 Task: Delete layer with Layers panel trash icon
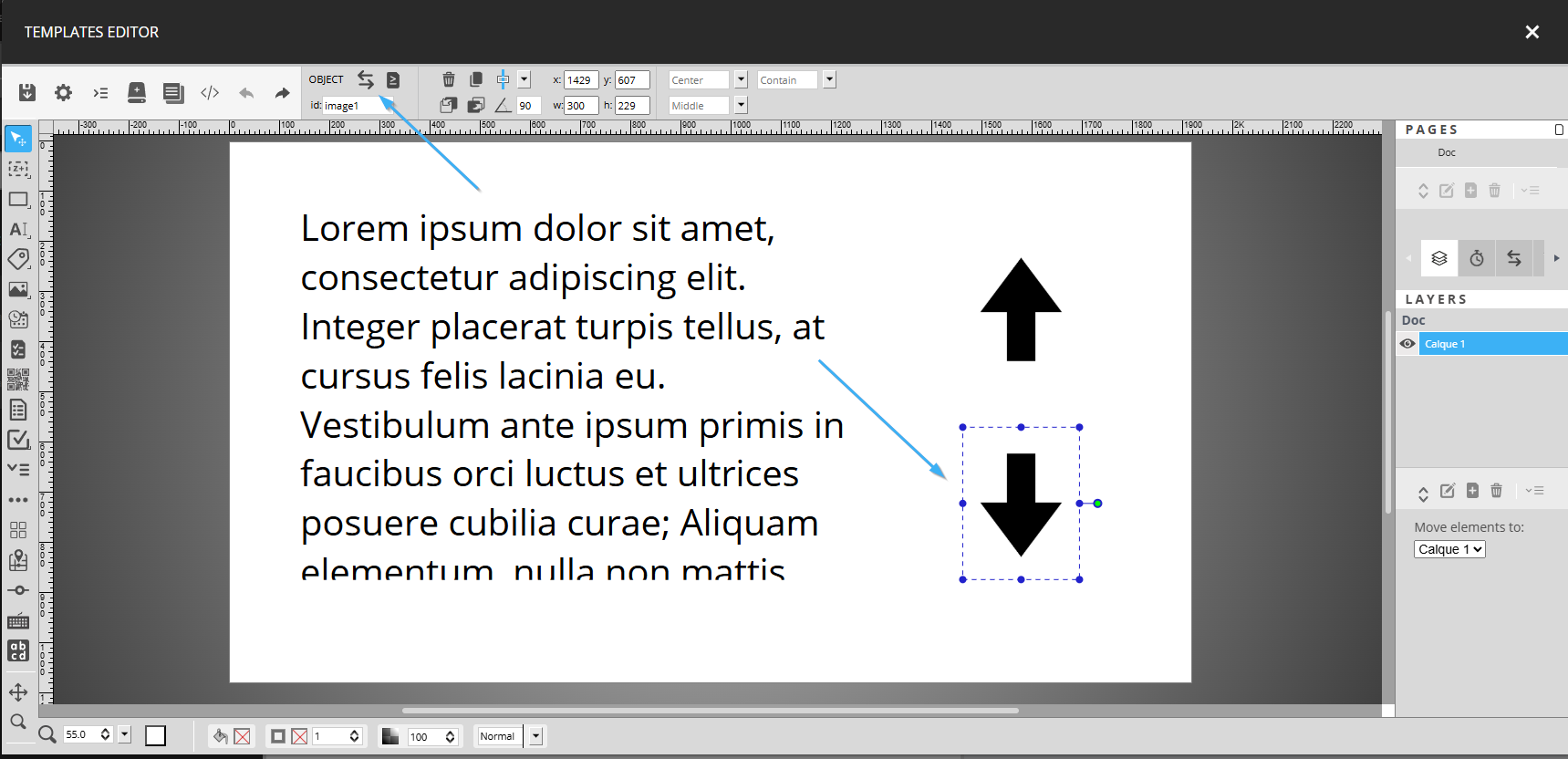coord(1496,491)
